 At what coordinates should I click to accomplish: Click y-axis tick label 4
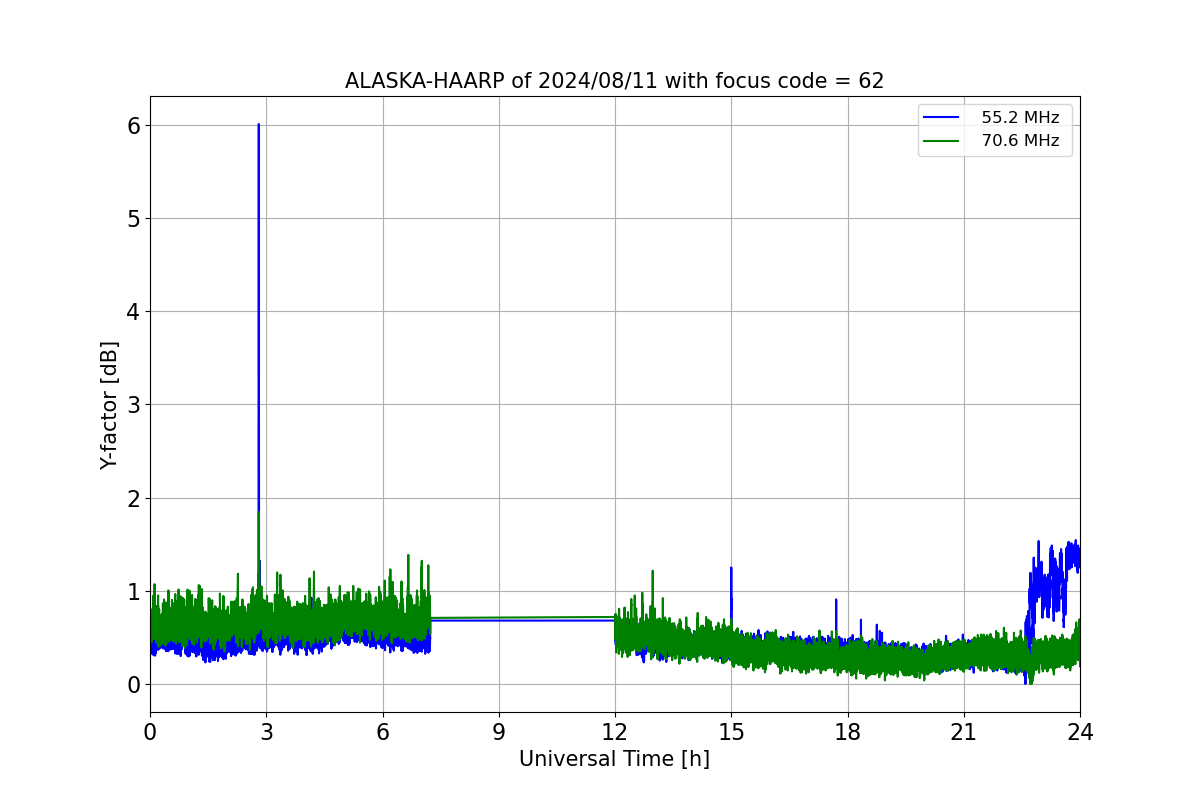click(x=133, y=311)
